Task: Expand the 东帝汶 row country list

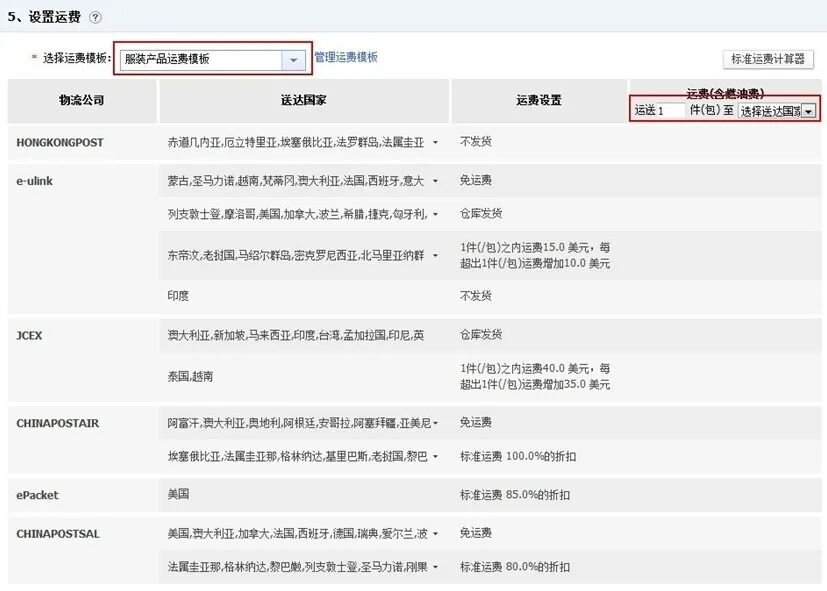Action: [434, 253]
